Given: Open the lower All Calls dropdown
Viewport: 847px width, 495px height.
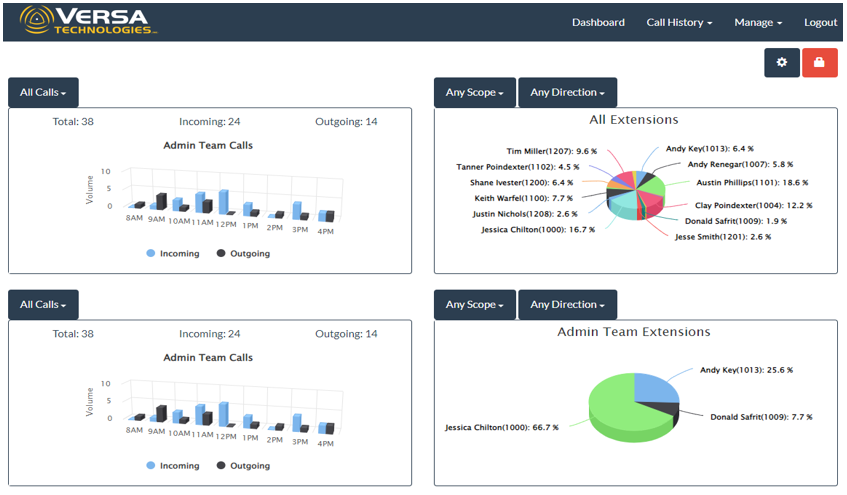Looking at the screenshot, I should click(x=43, y=305).
